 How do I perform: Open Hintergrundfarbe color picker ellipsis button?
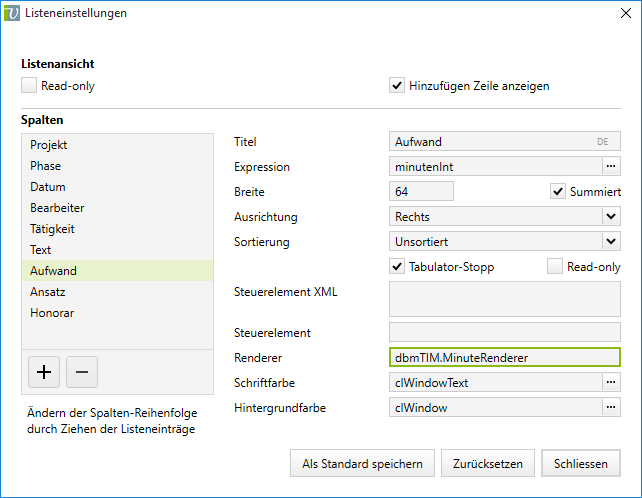click(x=610, y=407)
